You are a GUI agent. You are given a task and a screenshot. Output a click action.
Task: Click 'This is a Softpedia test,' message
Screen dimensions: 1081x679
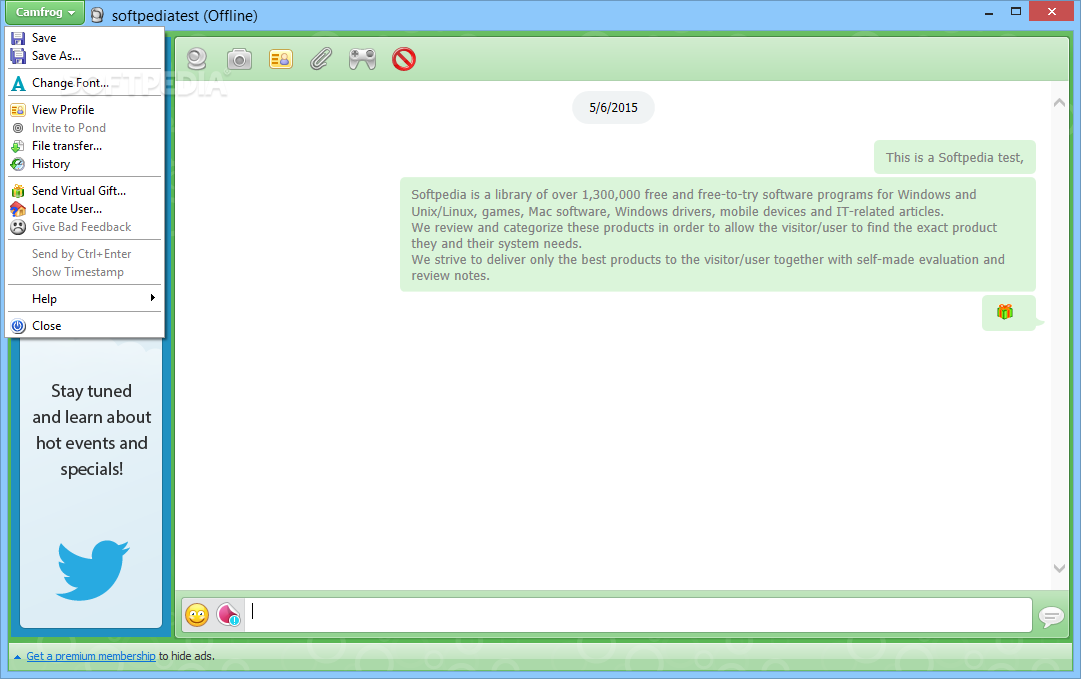[x=955, y=158]
